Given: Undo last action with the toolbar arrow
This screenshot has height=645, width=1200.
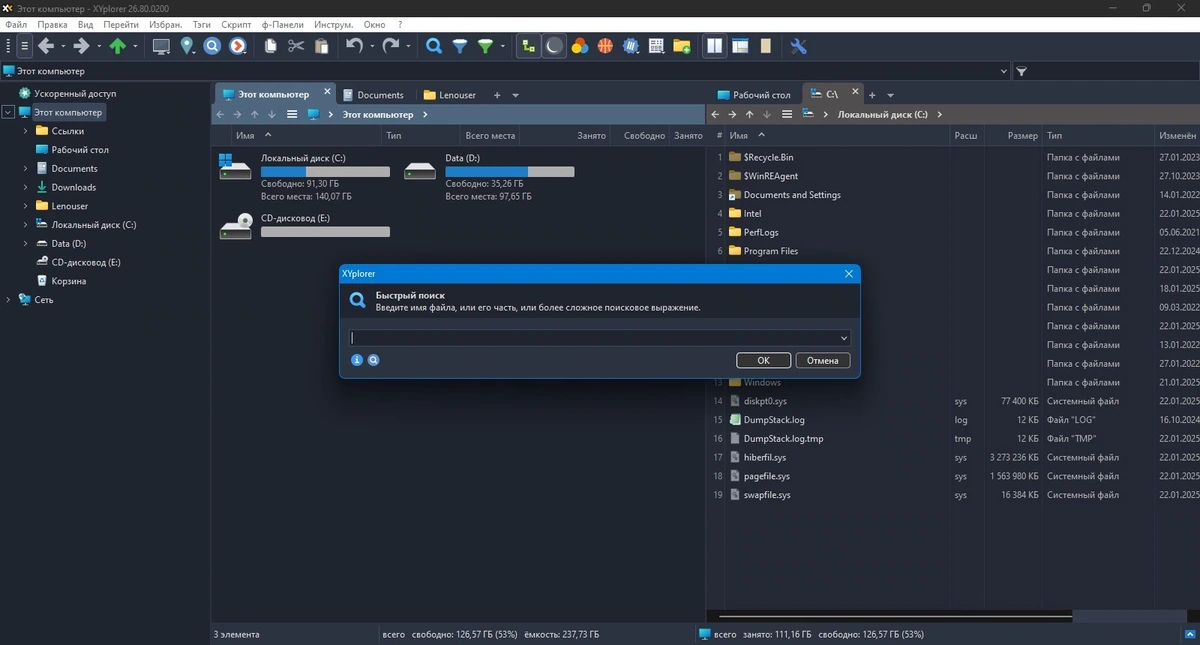Looking at the screenshot, I should 354,46.
